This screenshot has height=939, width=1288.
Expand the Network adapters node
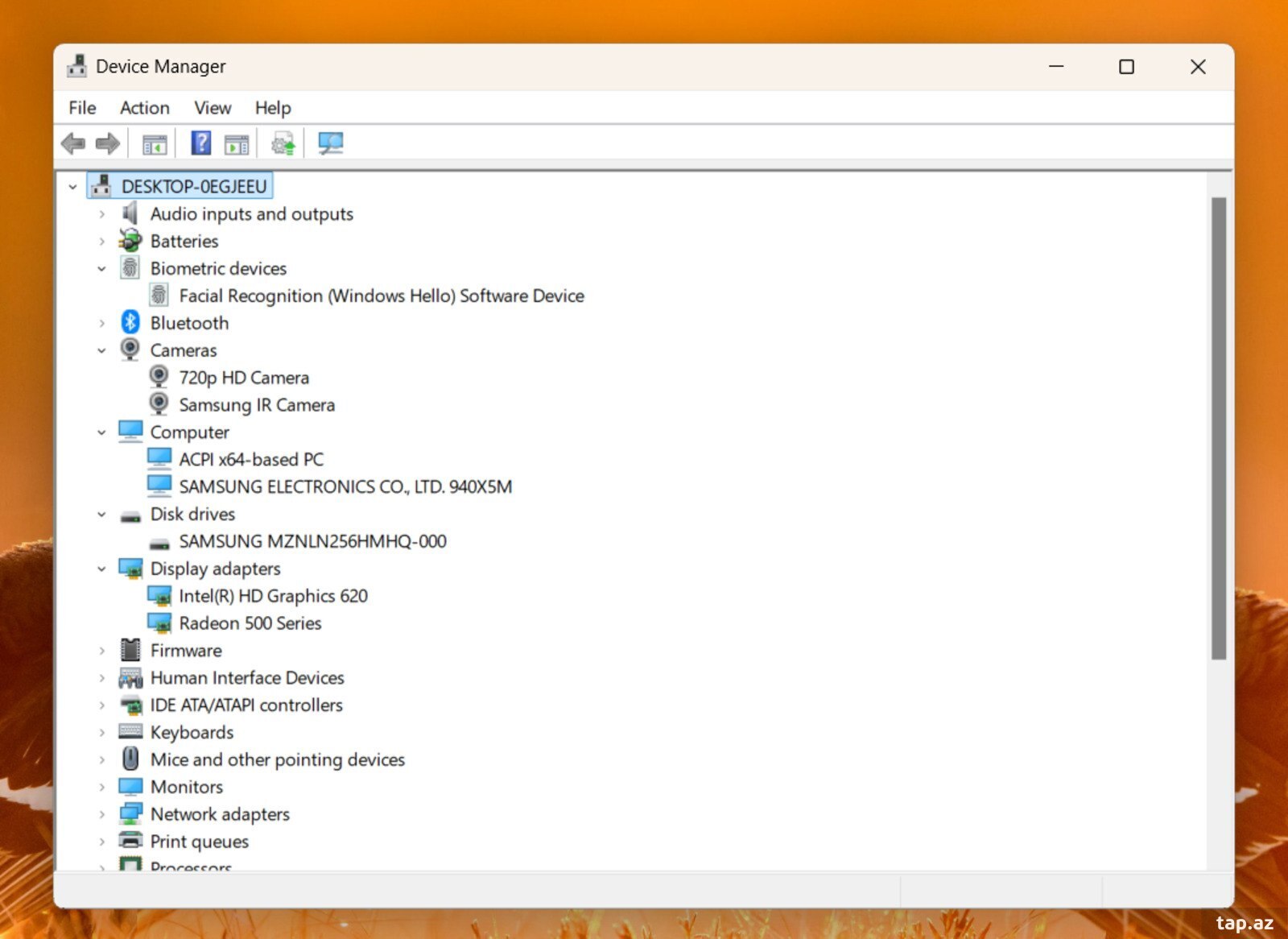pyautogui.click(x=102, y=815)
